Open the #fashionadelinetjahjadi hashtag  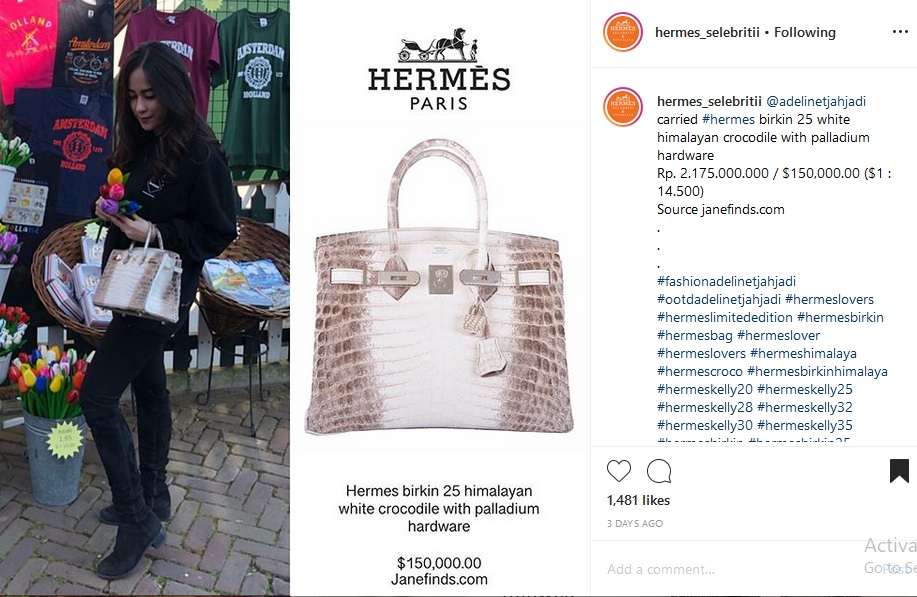coord(726,281)
